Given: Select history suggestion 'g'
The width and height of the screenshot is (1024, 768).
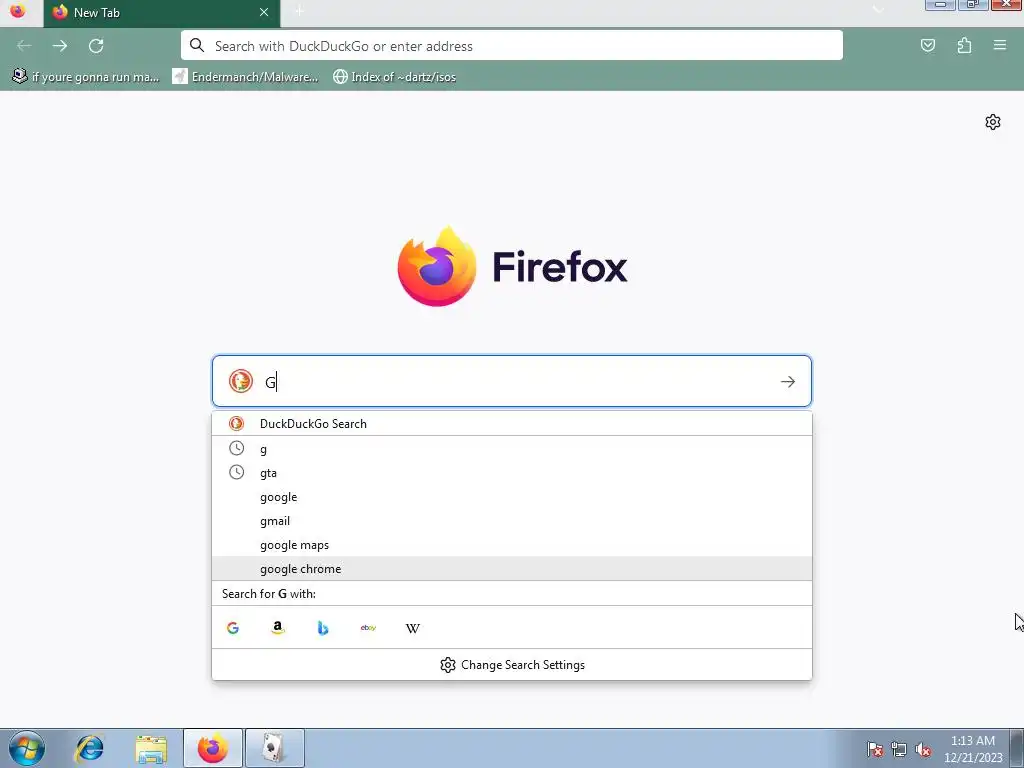Looking at the screenshot, I should pyautogui.click(x=511, y=449).
